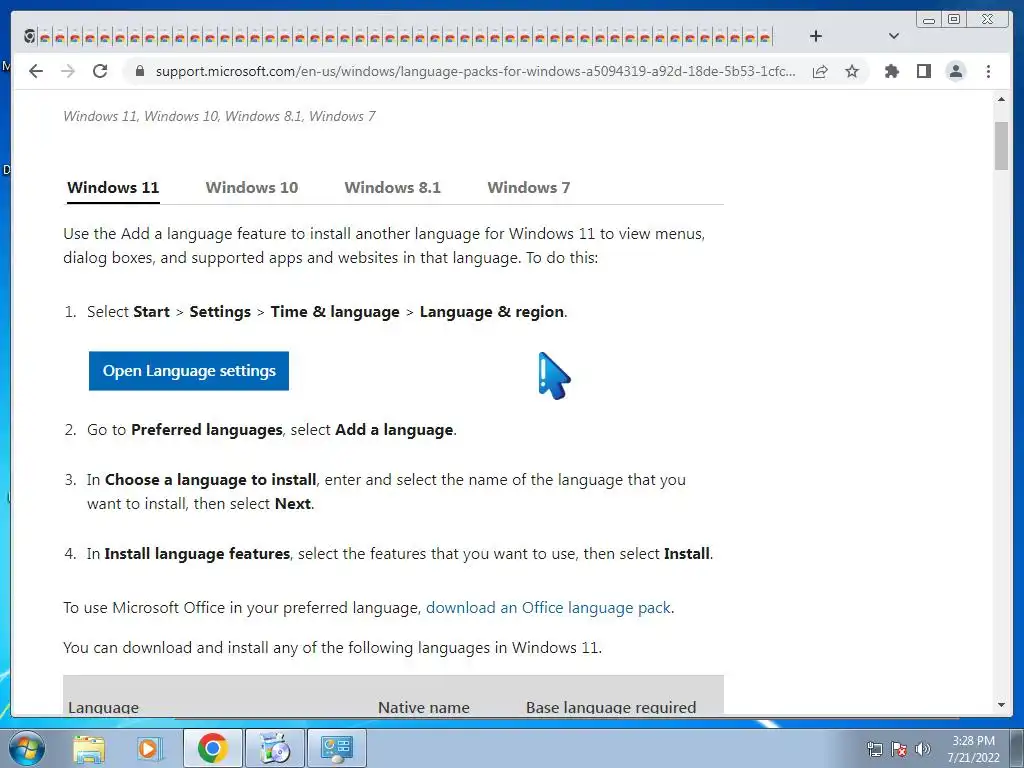Toggle the browser side panel
The width and height of the screenshot is (1024, 768).
(923, 71)
